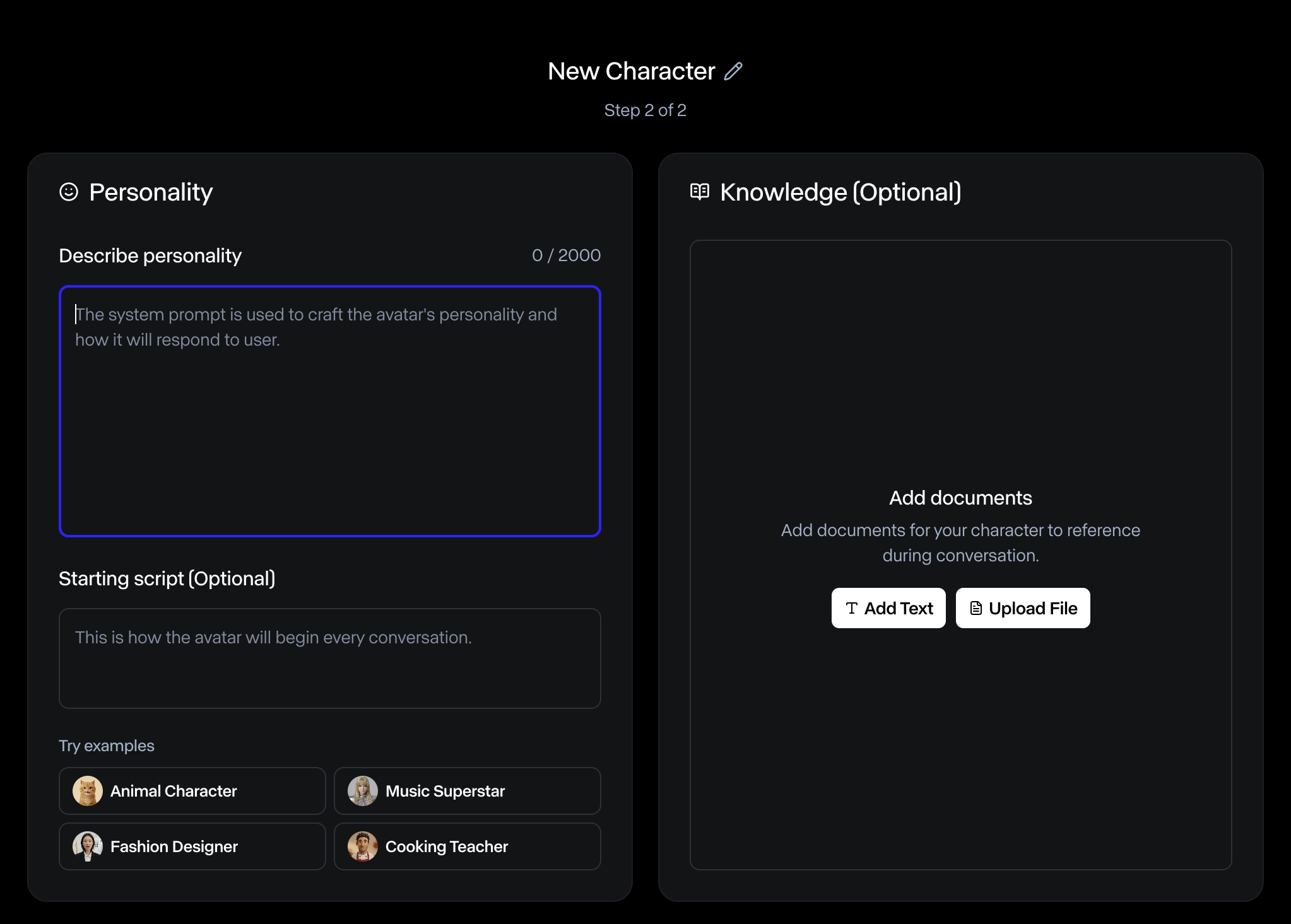
Task: Select the Cooking Teacher example
Action: click(467, 846)
